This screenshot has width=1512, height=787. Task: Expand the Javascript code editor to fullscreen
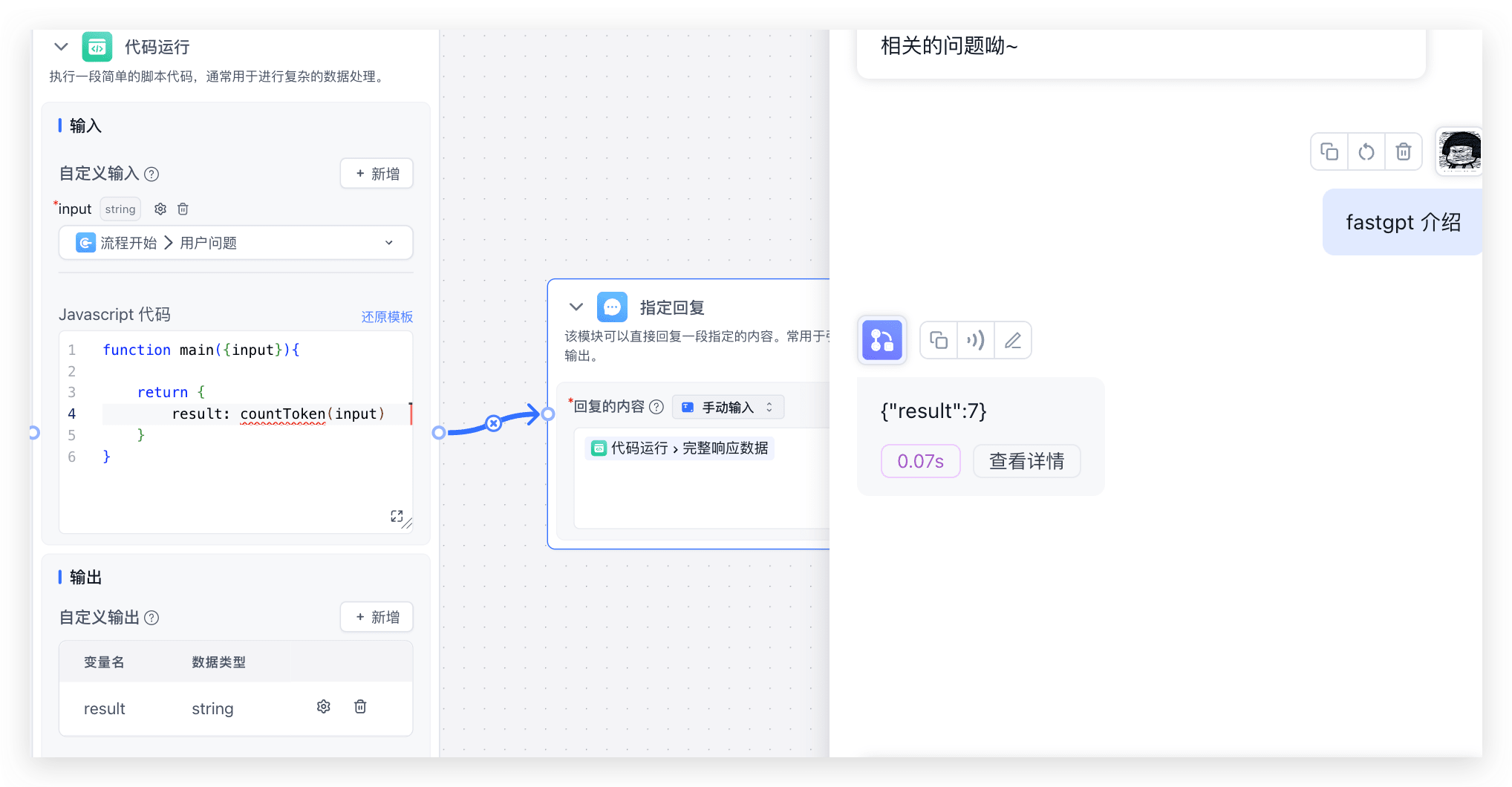397,516
